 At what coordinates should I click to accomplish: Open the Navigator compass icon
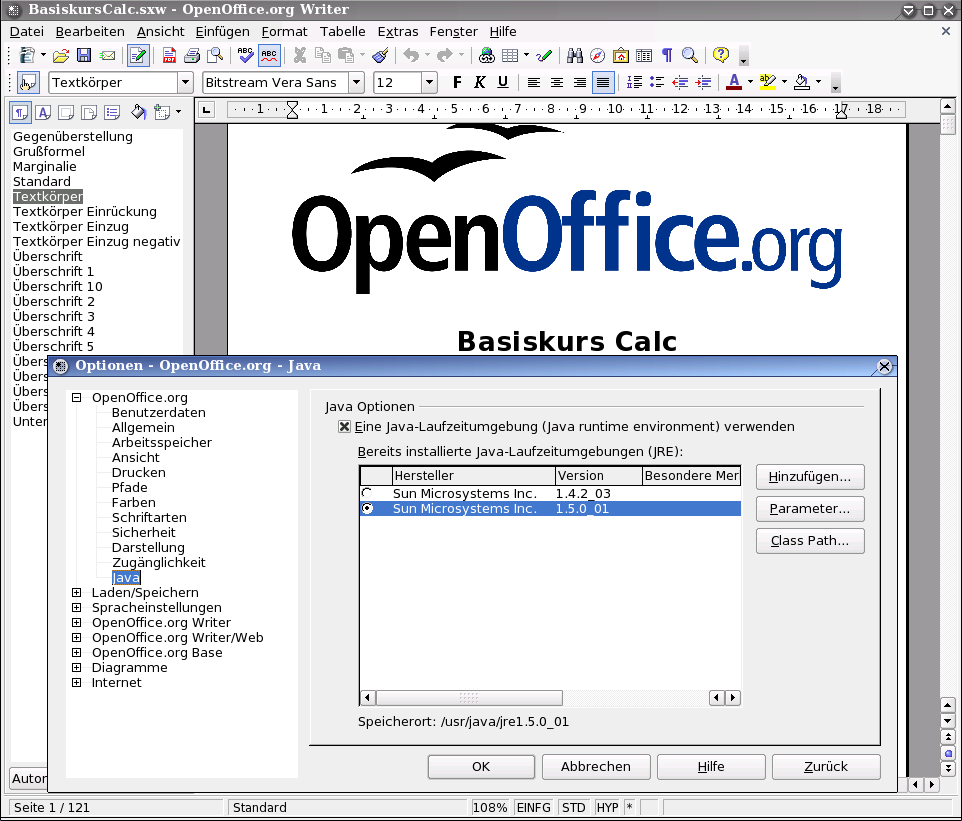[598, 56]
